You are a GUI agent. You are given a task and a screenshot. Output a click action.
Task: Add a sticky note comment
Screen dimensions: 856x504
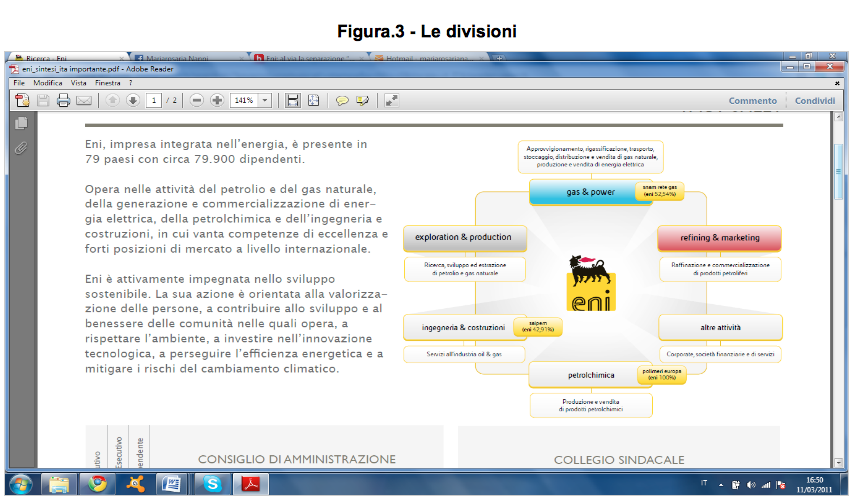click(x=342, y=100)
